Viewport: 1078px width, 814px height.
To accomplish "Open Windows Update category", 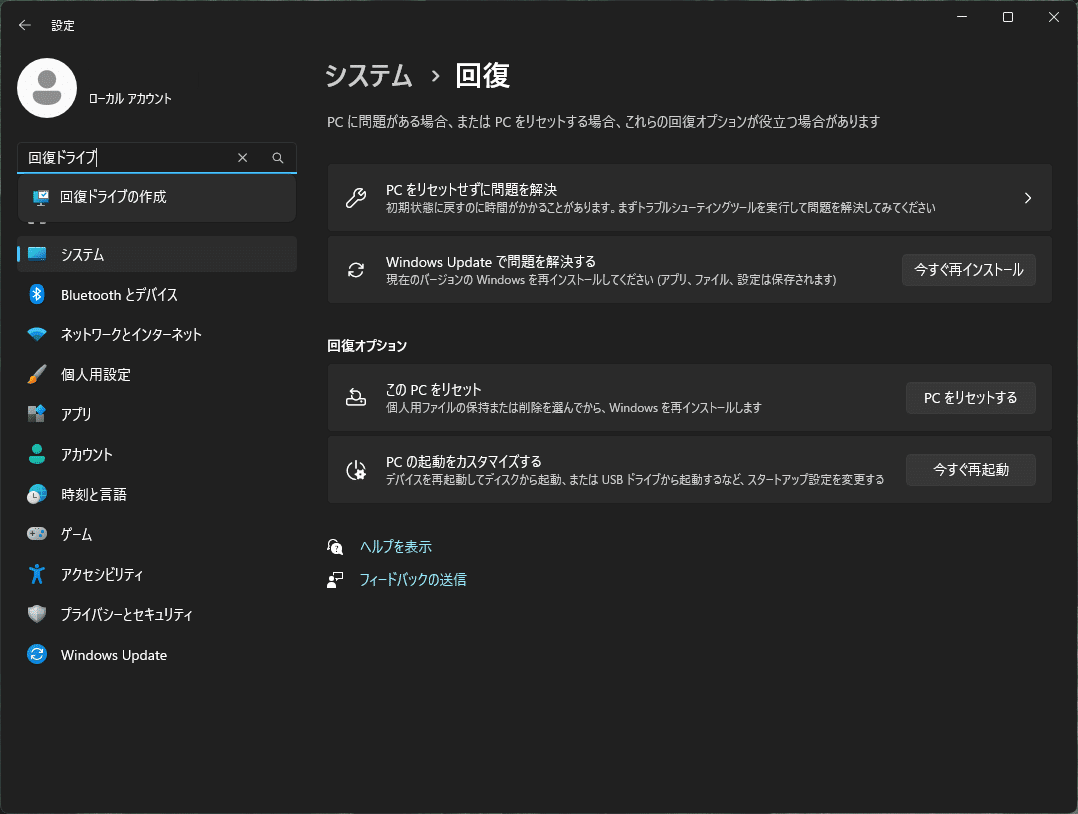I will (x=157, y=654).
